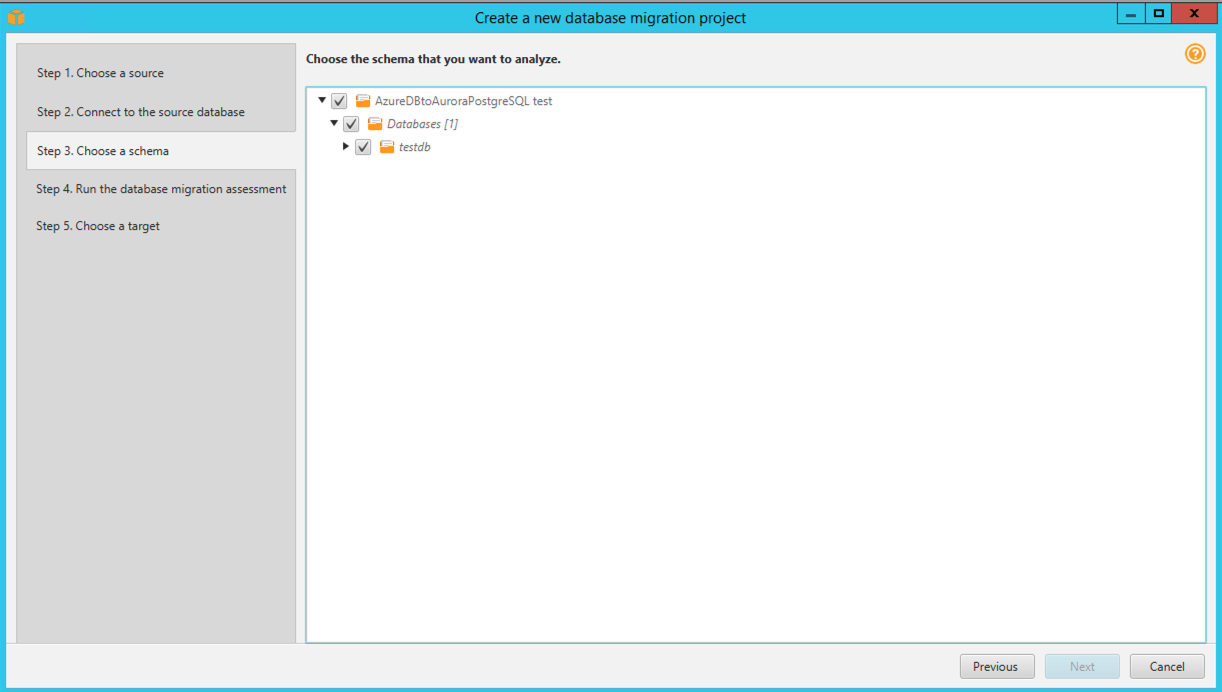Uncheck the AzureDBtoAuroraPostgreSQL test checkbox
This screenshot has height=692, width=1222.
point(339,100)
